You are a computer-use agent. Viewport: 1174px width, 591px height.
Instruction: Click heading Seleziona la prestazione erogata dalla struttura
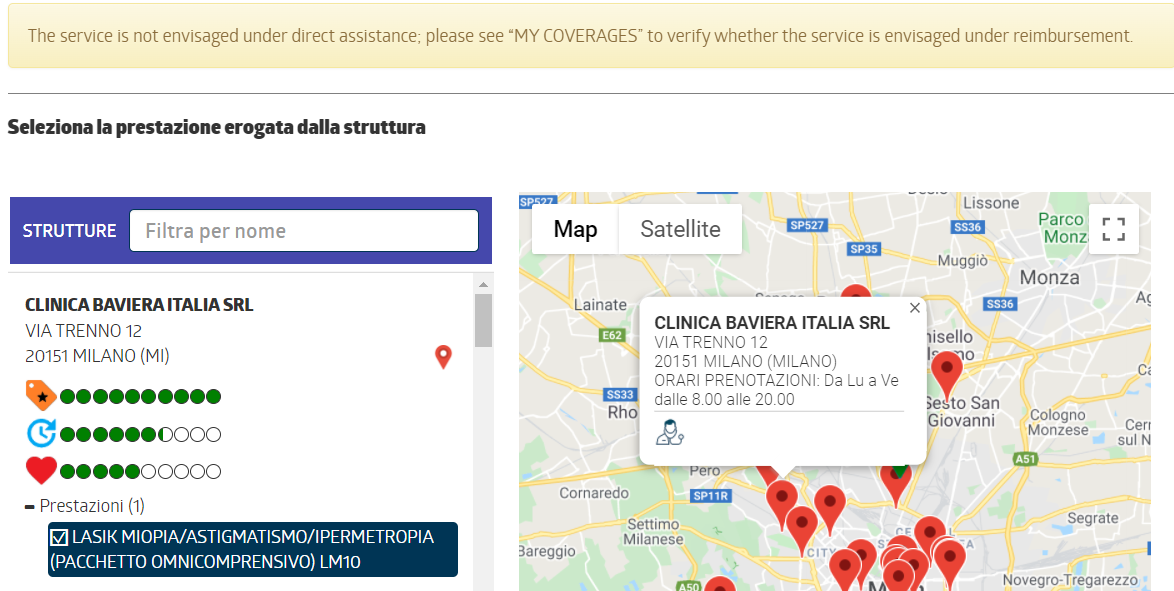tap(216, 127)
